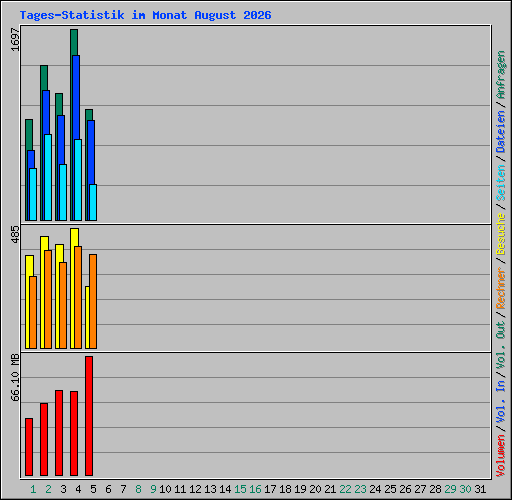Select the day 31 label on the axis
The height and width of the screenshot is (500, 512).
coord(480,489)
